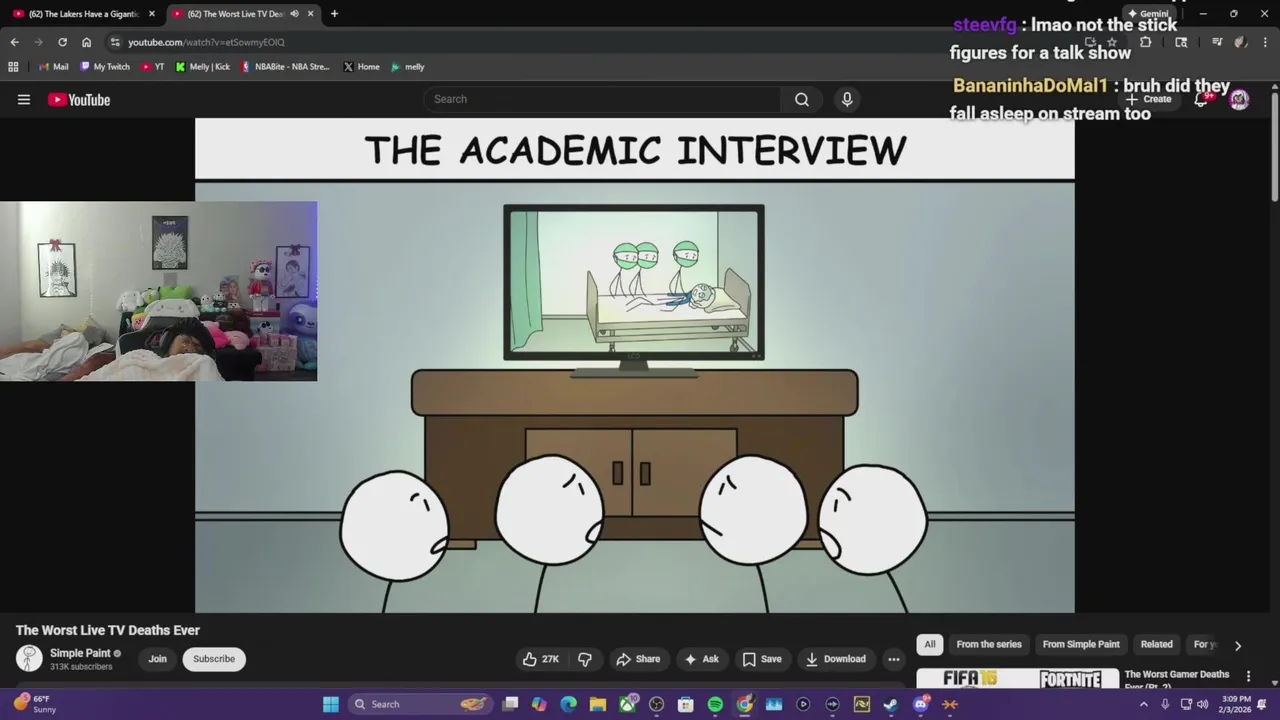Screen dimensions: 1280x720
Task: Open more options for Worst Gamer Deaths video
Action: tap(1248, 677)
